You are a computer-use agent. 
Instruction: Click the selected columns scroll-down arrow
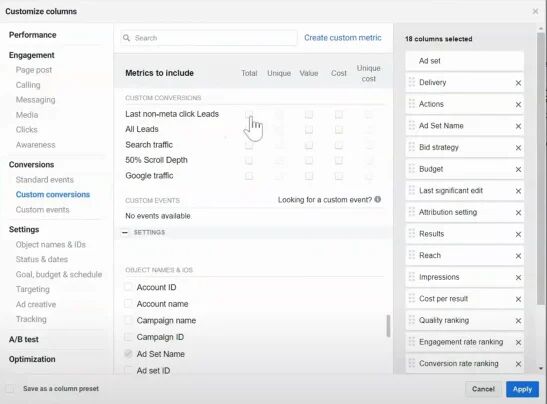click(541, 368)
